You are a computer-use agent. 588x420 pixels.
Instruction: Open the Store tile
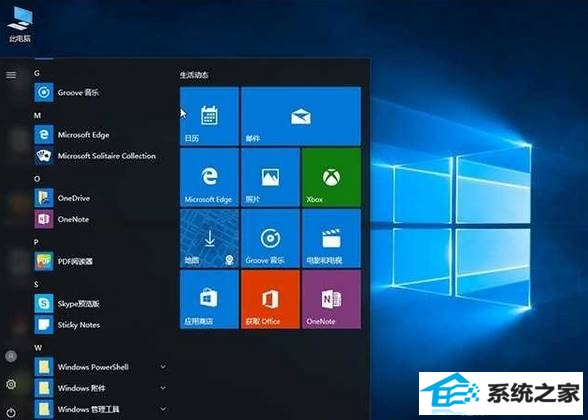point(209,299)
